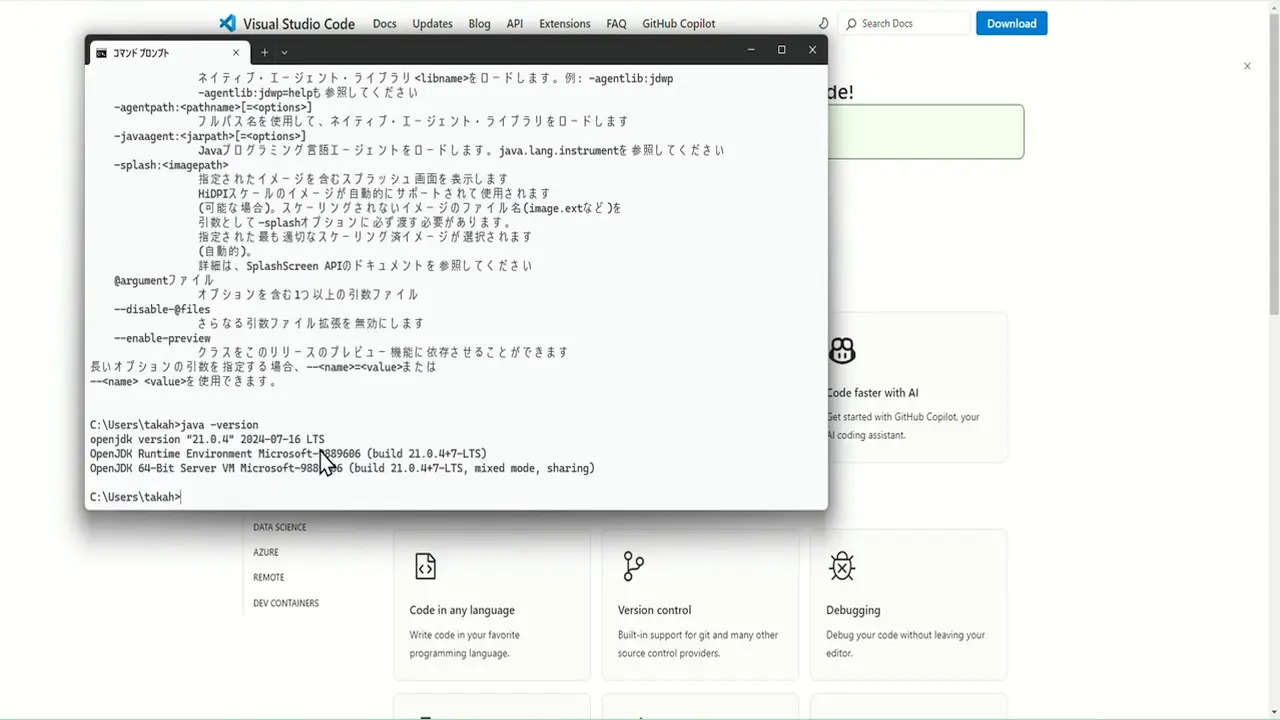1280x720 pixels.
Task: Click the branch icon on the Version control card
Action: tap(633, 566)
